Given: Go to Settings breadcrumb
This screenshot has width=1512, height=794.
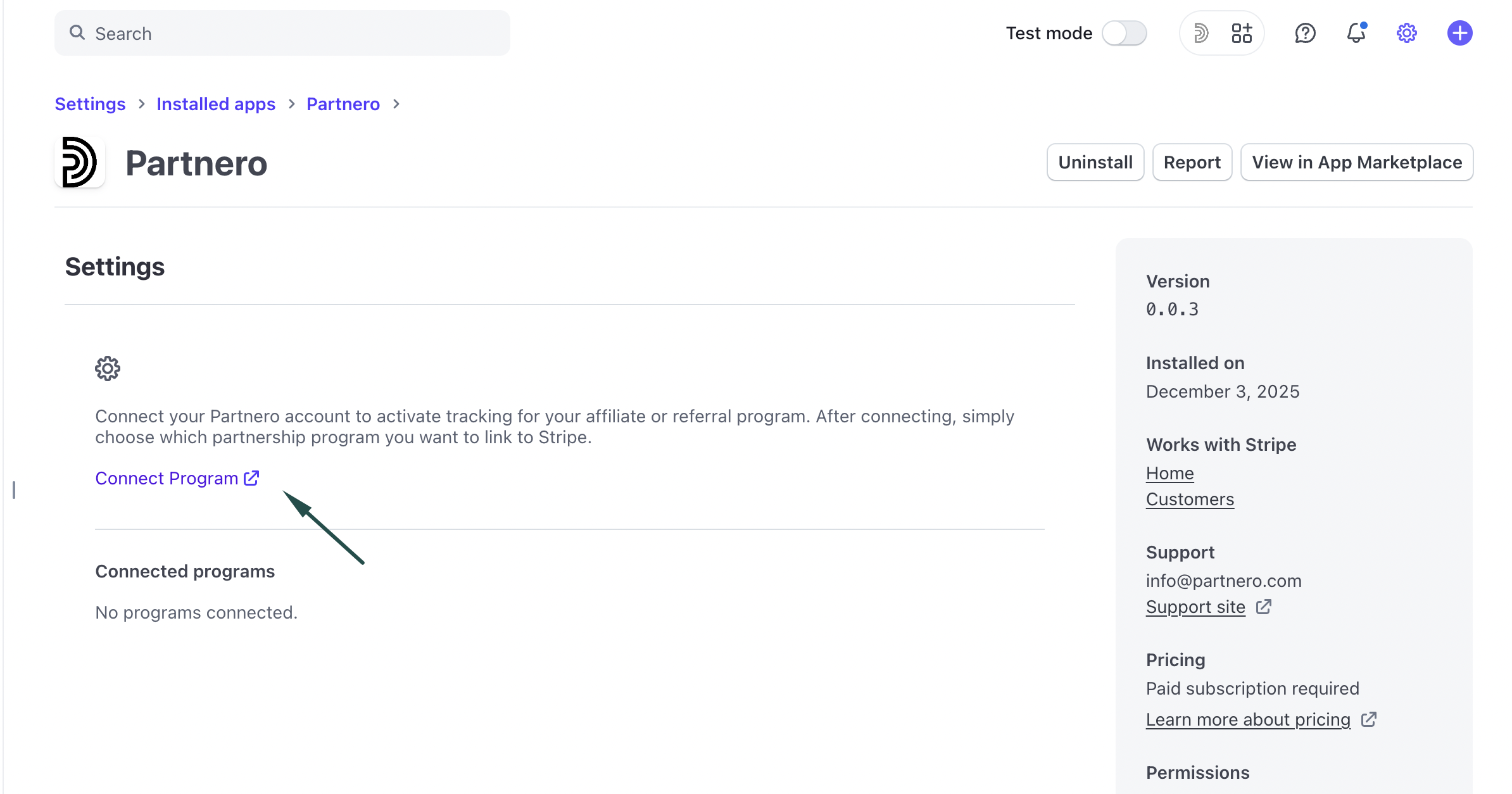Looking at the screenshot, I should [90, 104].
